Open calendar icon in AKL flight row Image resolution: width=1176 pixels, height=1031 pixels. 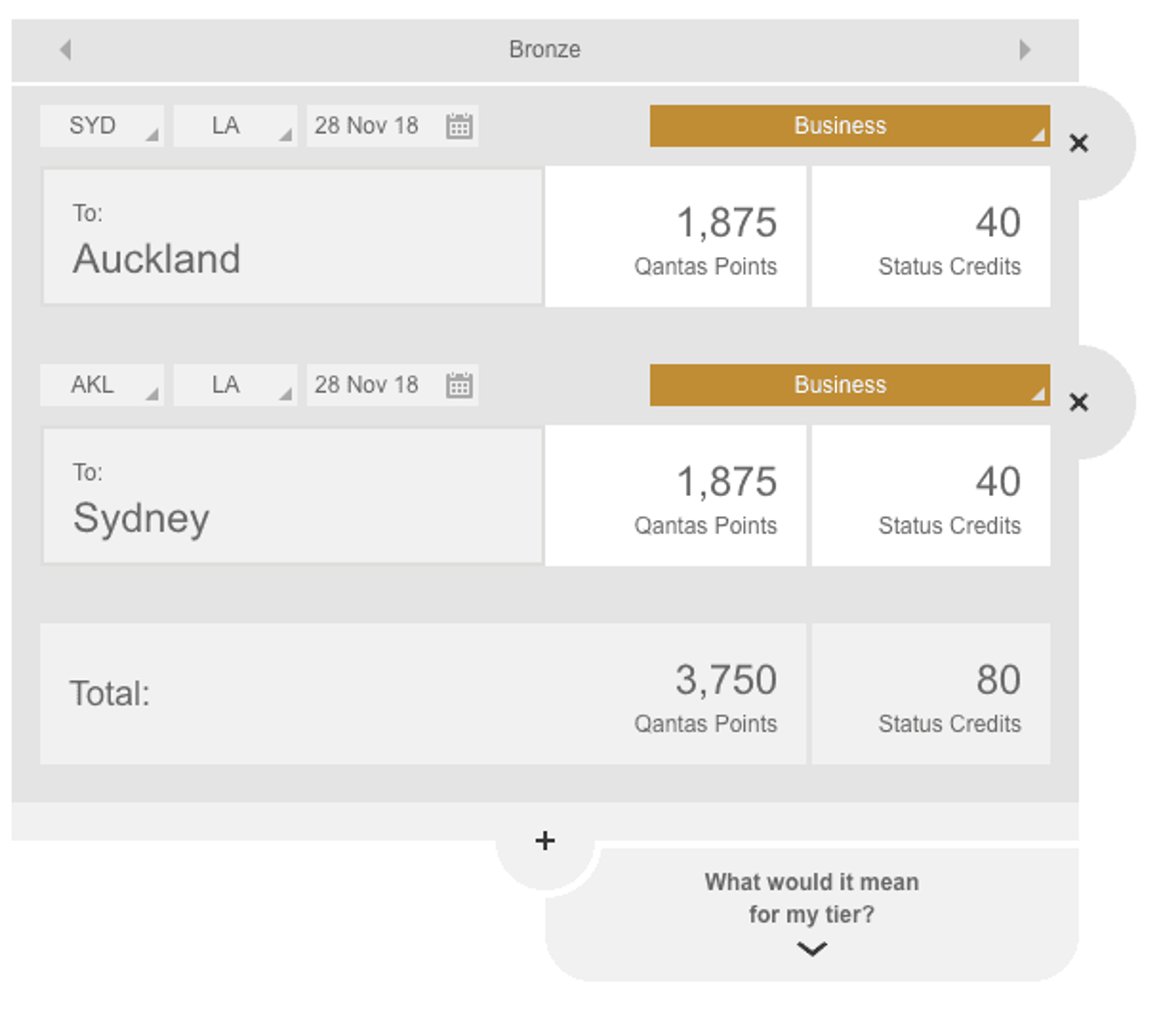click(x=458, y=385)
